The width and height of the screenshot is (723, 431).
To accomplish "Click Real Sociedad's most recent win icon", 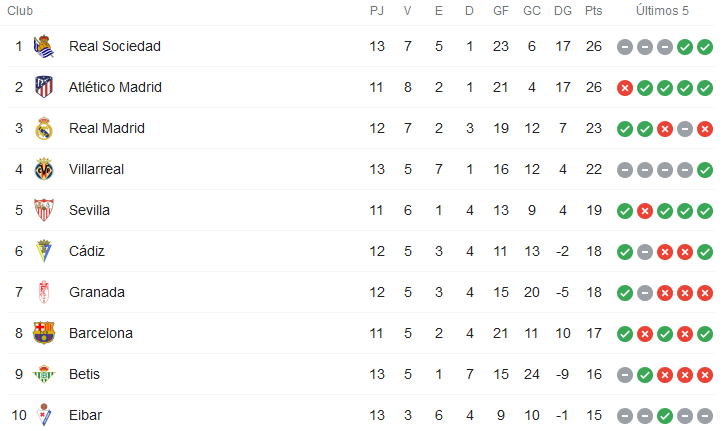I will pos(705,47).
